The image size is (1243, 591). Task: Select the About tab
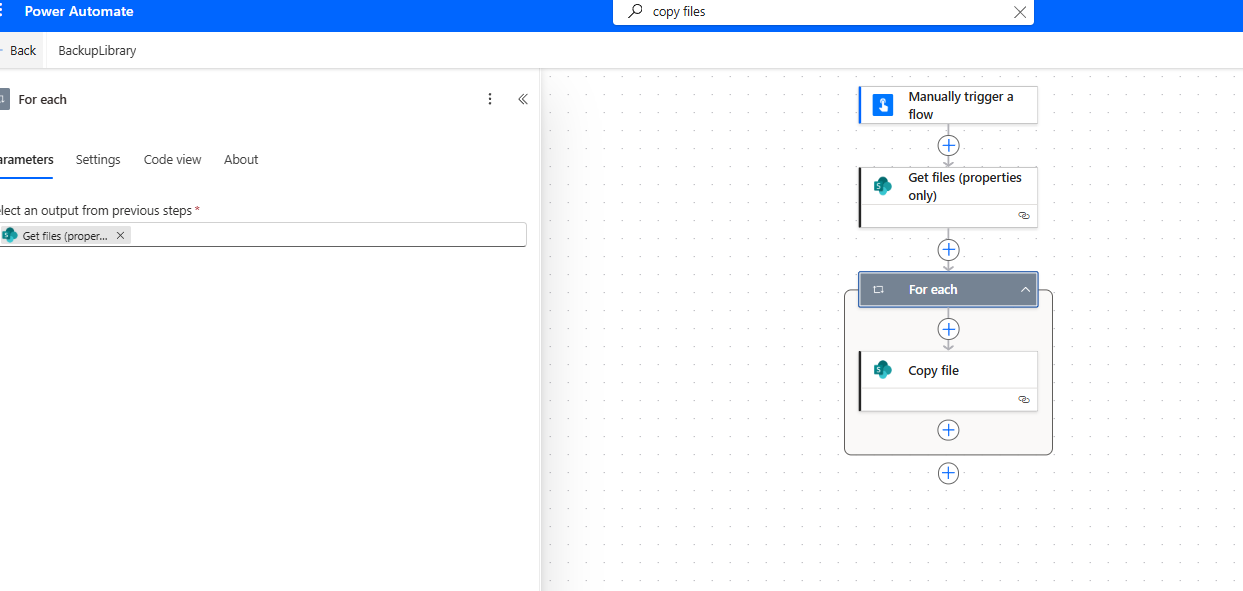tap(241, 160)
